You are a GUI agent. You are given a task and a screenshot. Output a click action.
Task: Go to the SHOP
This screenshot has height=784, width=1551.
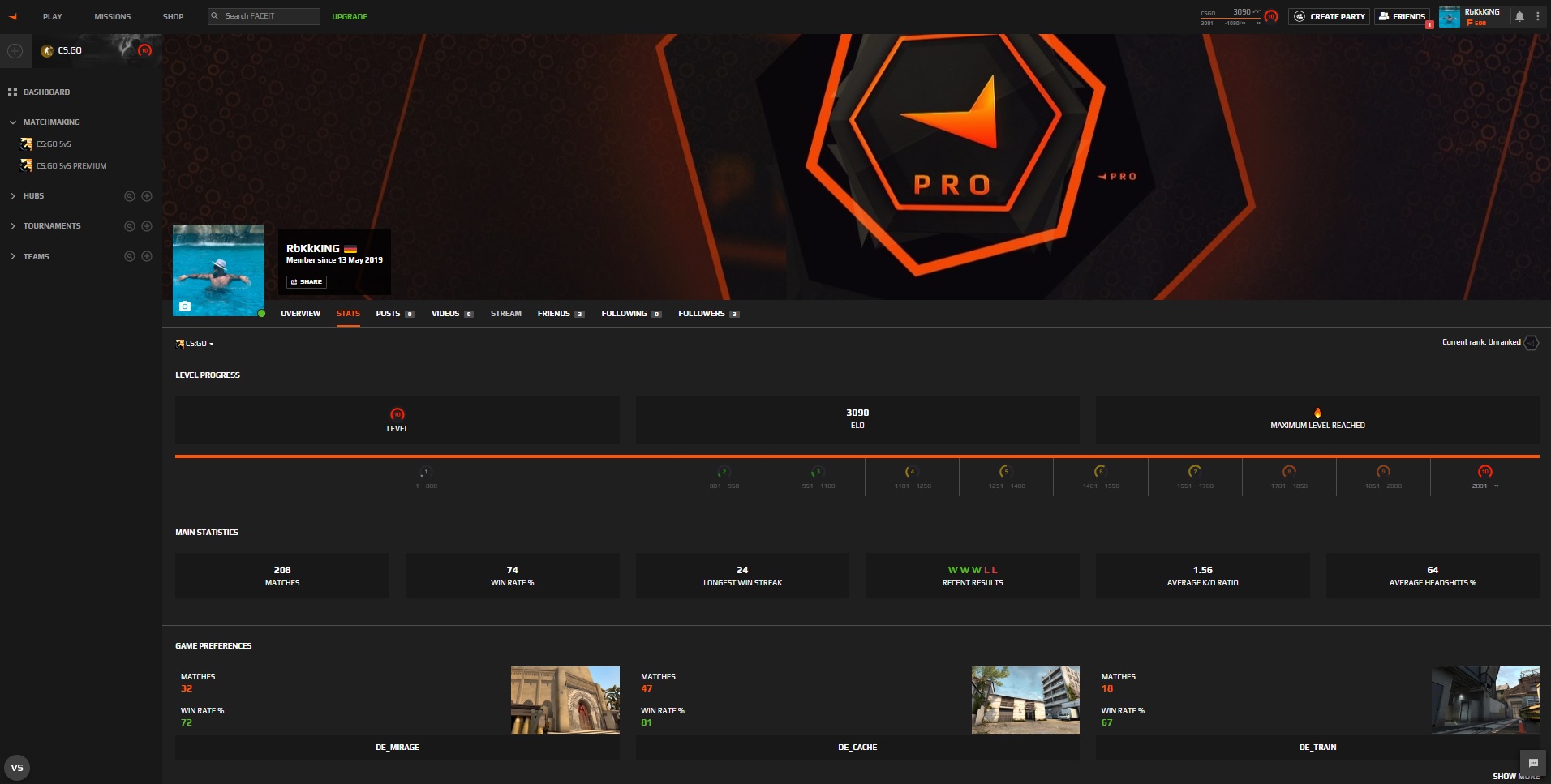[x=173, y=16]
